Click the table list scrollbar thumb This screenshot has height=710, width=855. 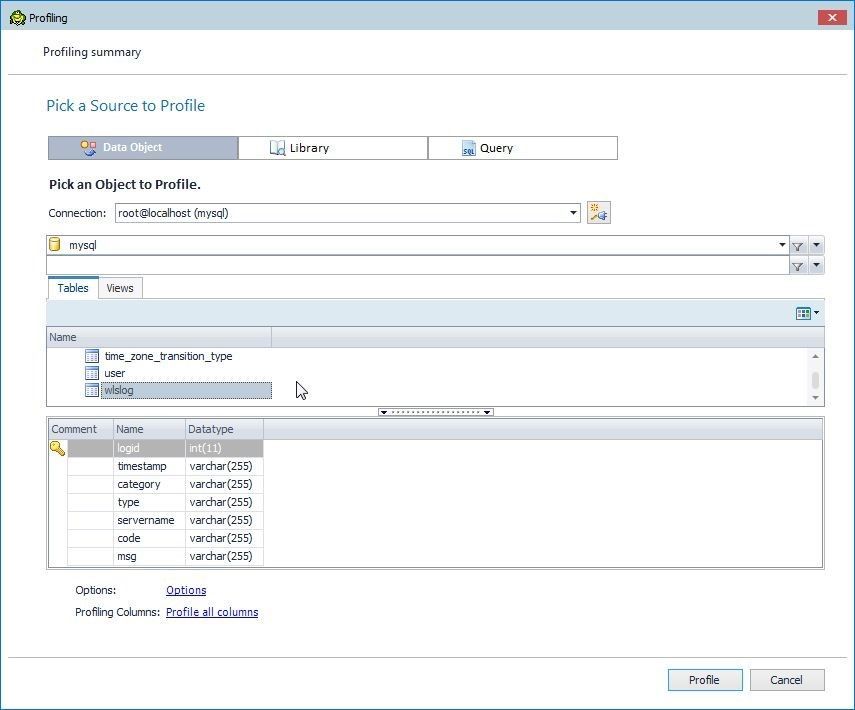click(815, 380)
